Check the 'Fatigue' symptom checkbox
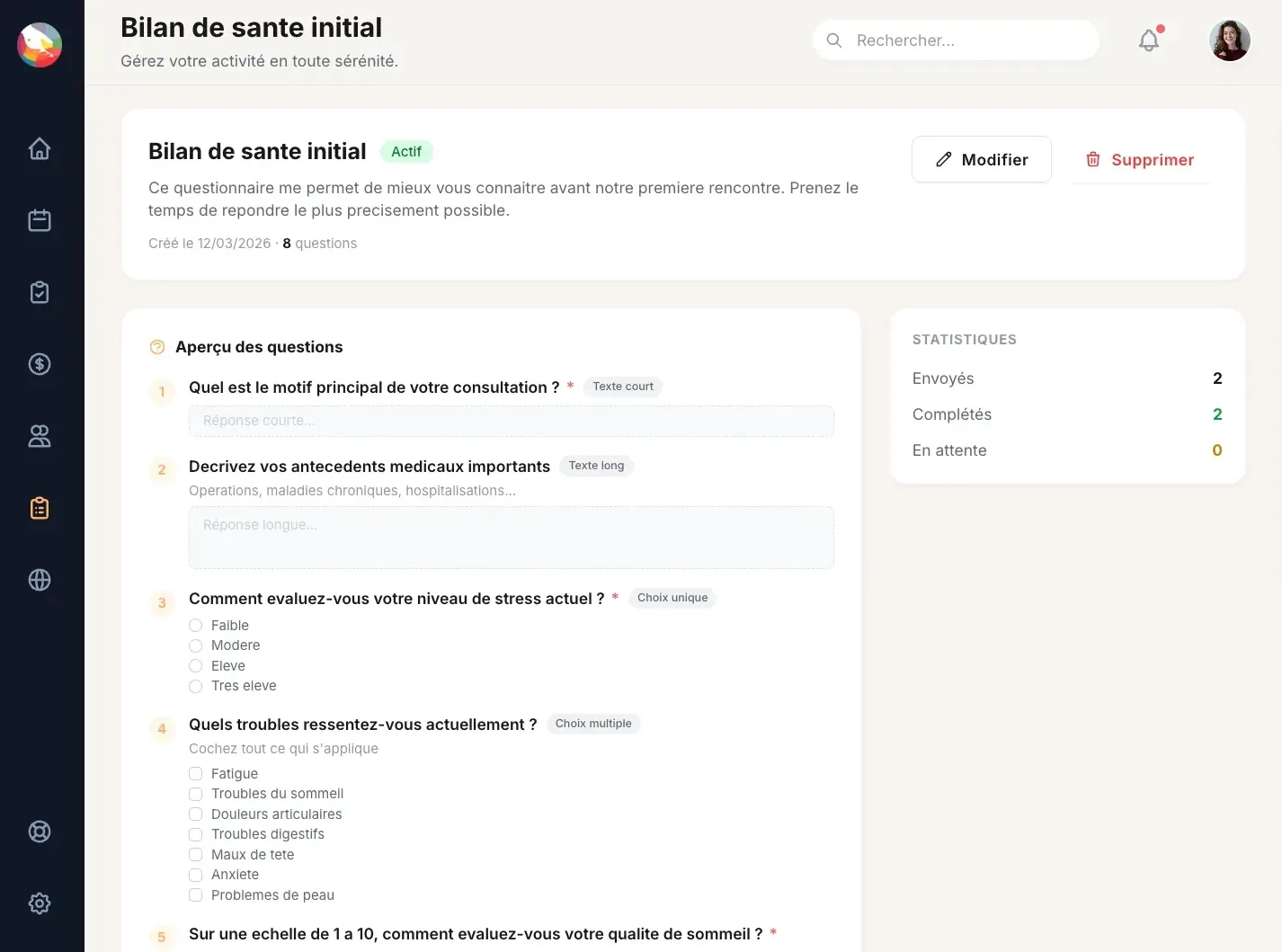The height and width of the screenshot is (952, 1282). point(195,773)
